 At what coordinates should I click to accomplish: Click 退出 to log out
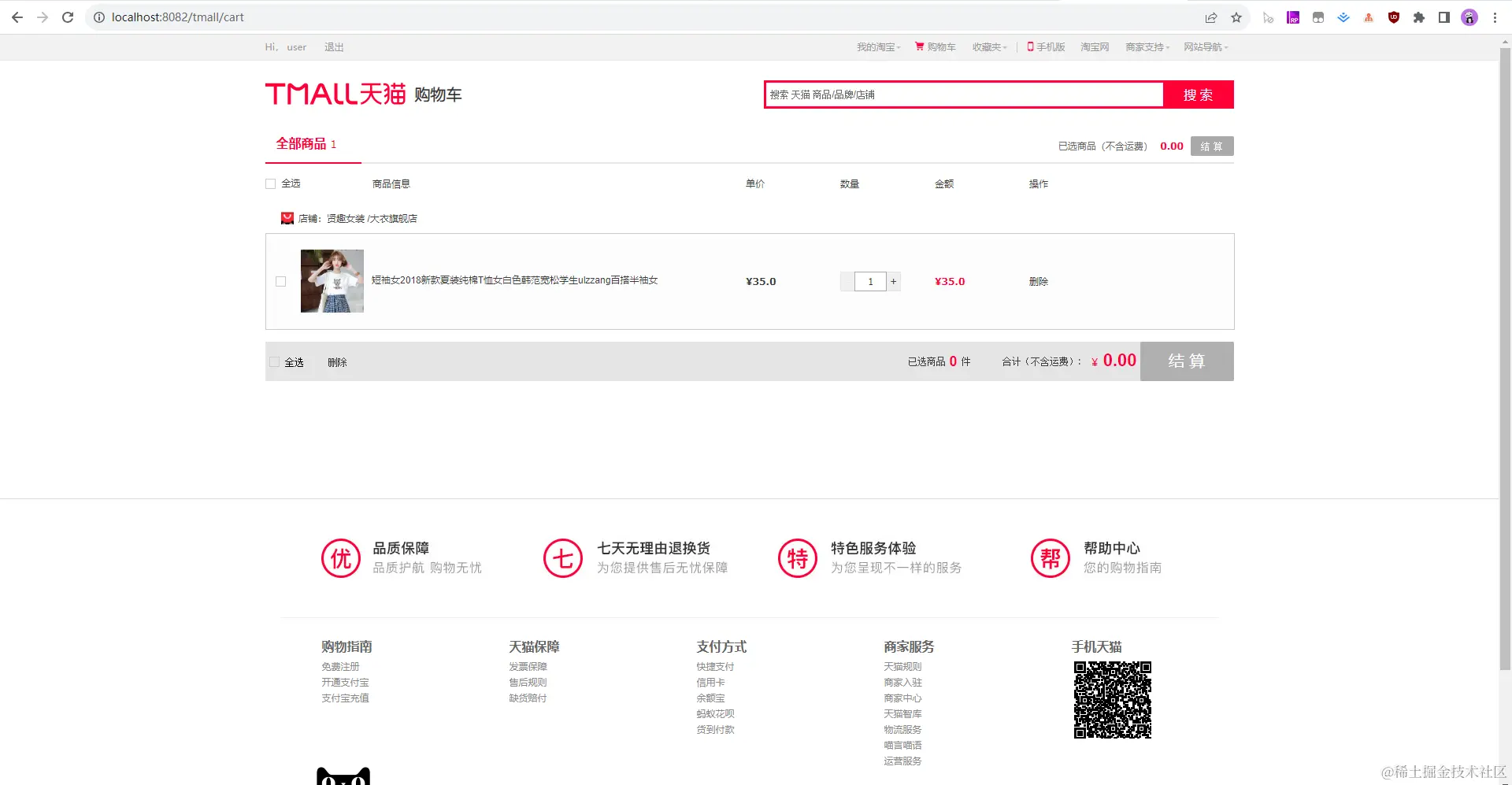(x=334, y=47)
